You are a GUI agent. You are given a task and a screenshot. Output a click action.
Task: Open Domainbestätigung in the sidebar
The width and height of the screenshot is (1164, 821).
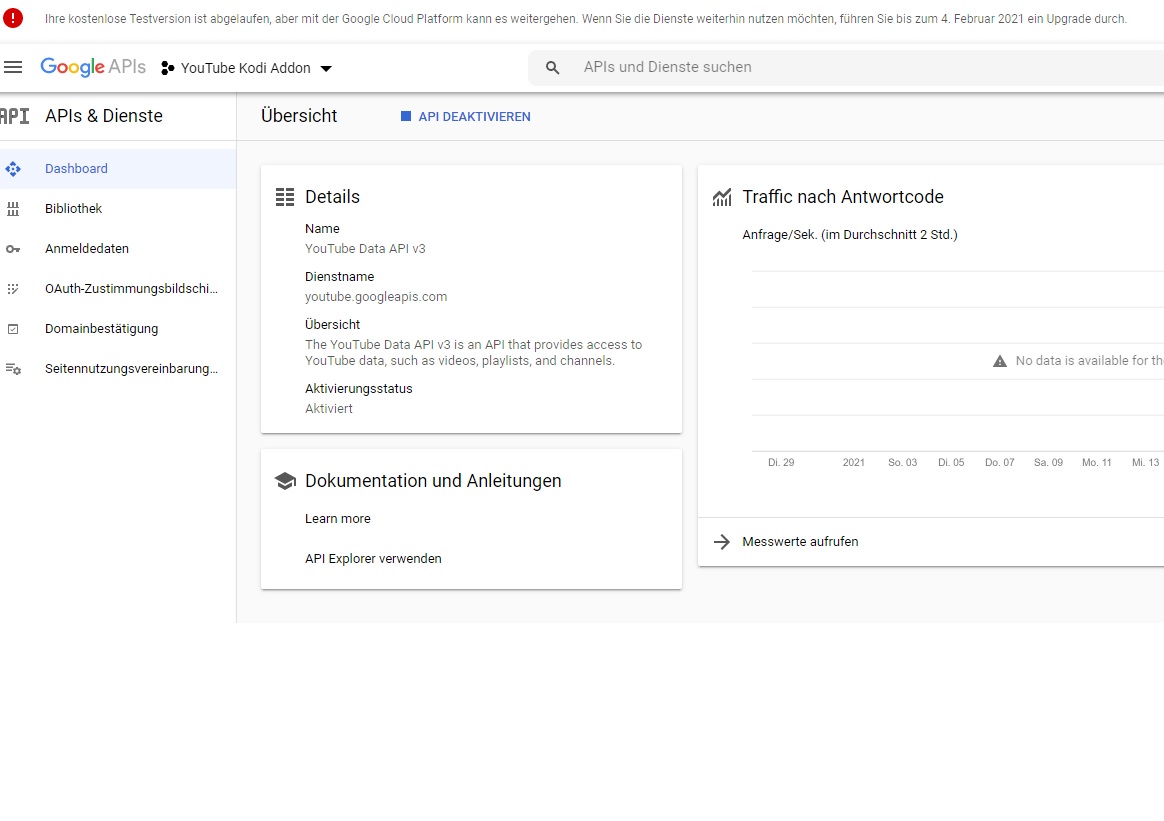click(118, 329)
